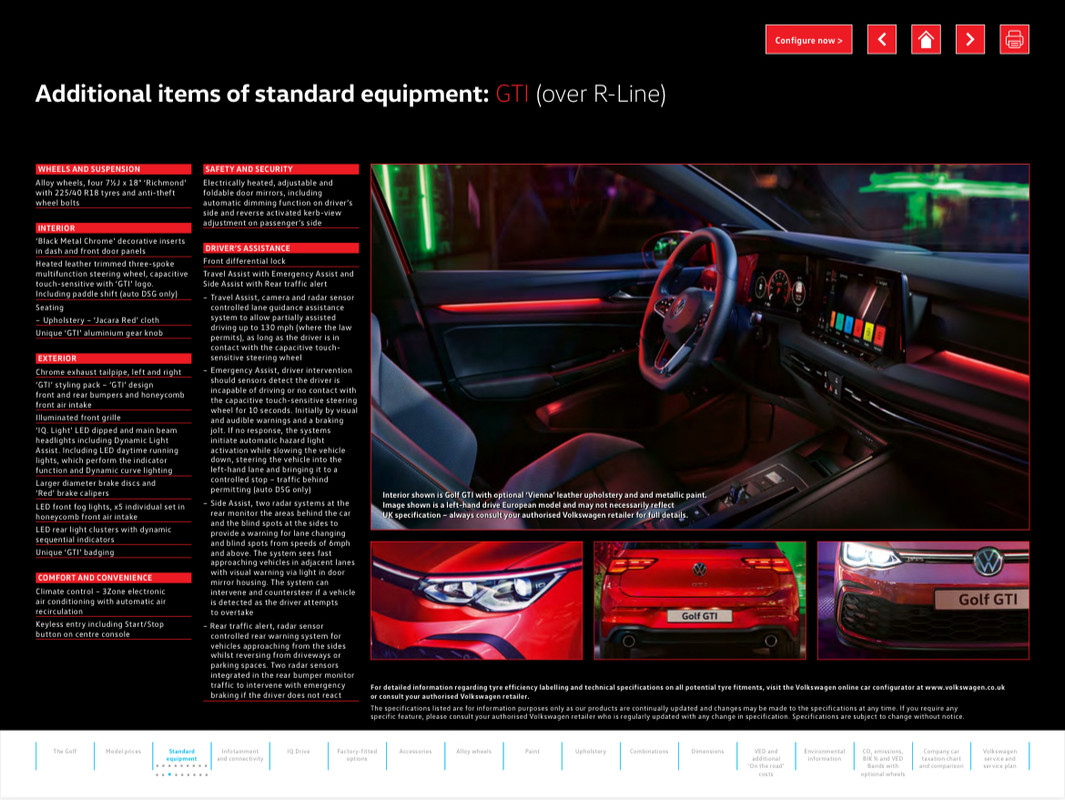The height and width of the screenshot is (800, 1065).
Task: Open the 'Upholstery' tab
Action: click(x=590, y=751)
